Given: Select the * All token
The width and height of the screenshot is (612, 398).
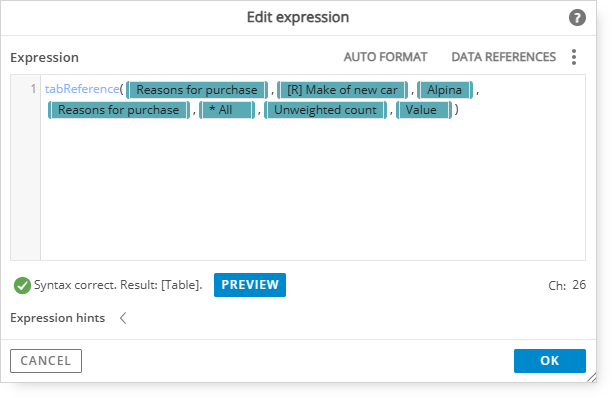Looking at the screenshot, I should tap(227, 110).
